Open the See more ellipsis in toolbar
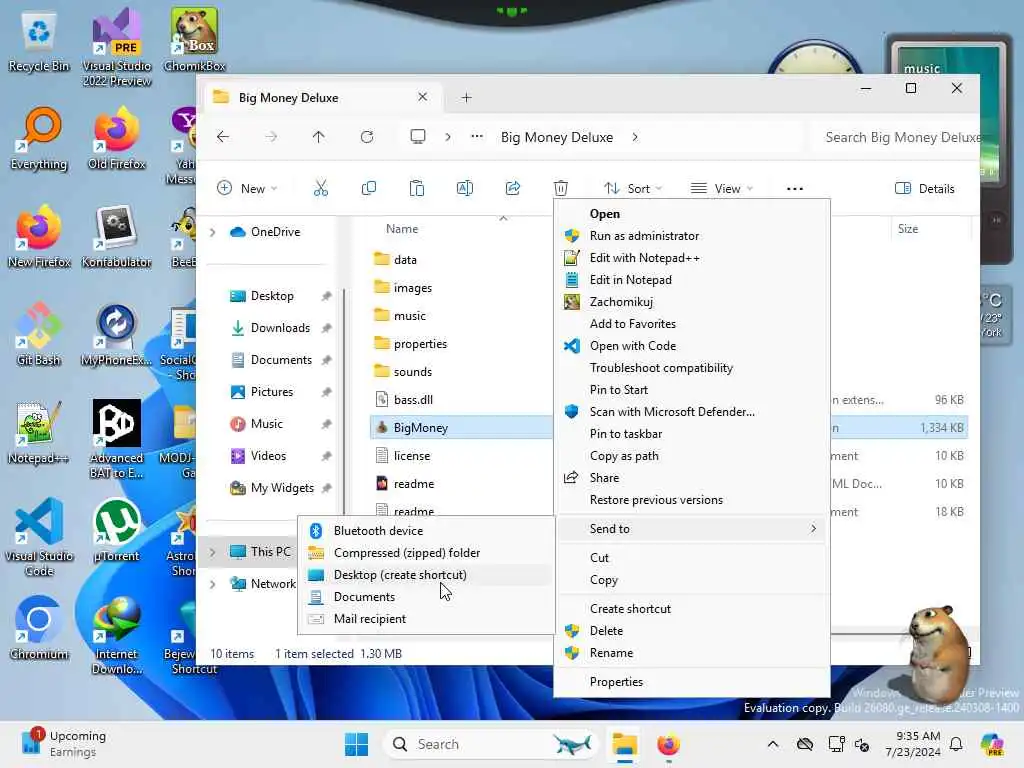This screenshot has width=1024, height=768. [x=795, y=189]
